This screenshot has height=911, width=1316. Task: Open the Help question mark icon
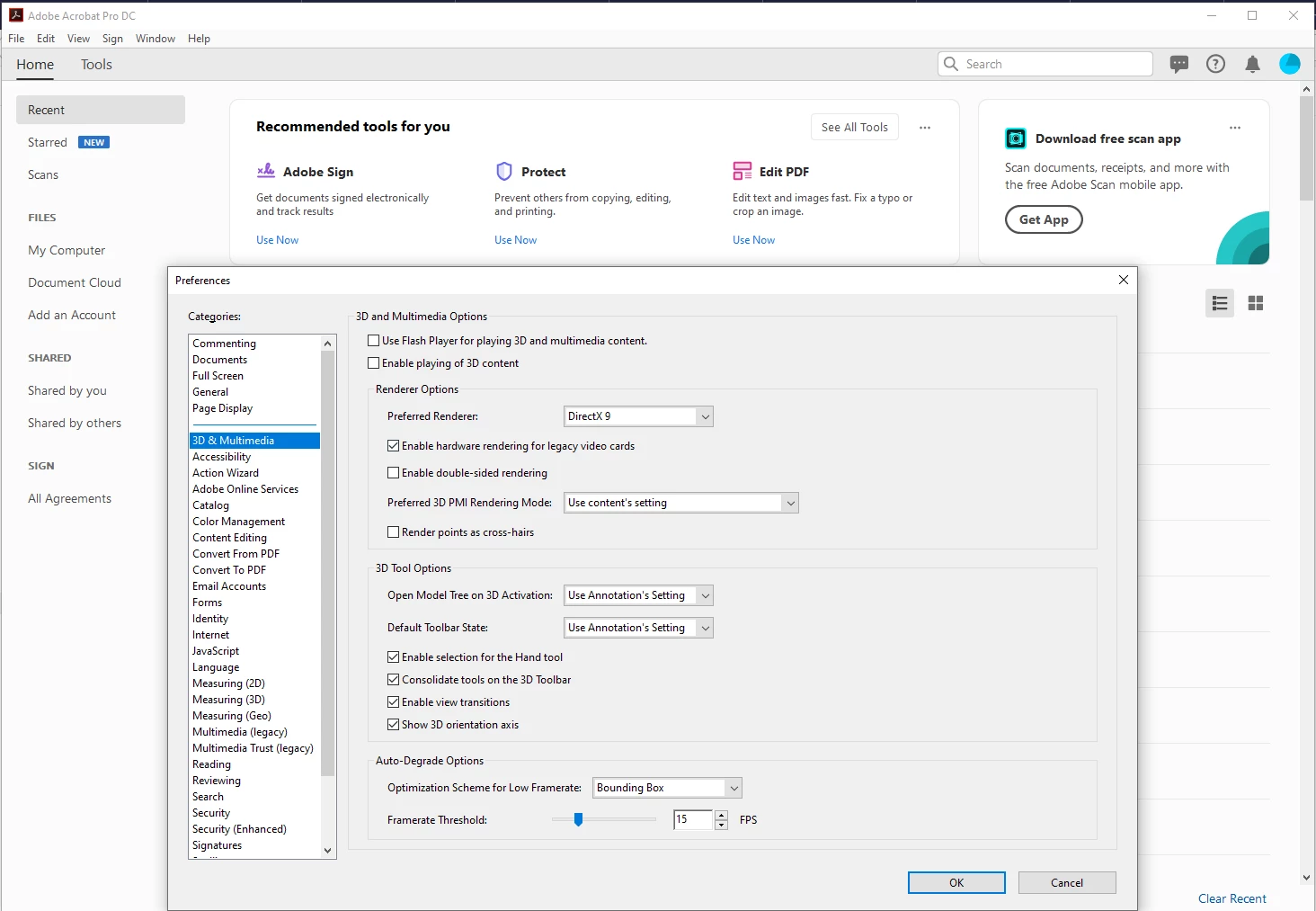pyautogui.click(x=1215, y=64)
